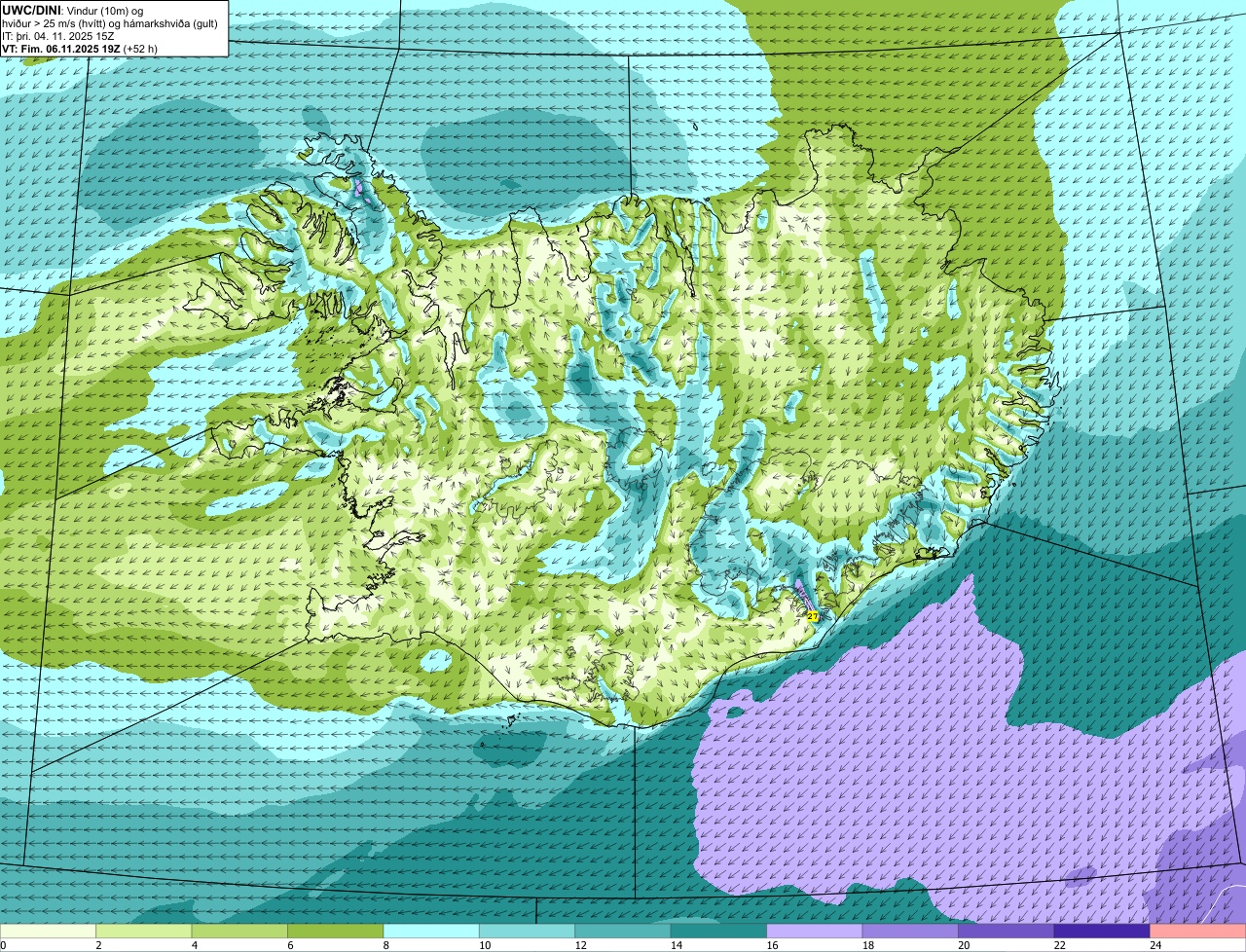
Task: Click the '2' scale label
Action: (x=98, y=945)
